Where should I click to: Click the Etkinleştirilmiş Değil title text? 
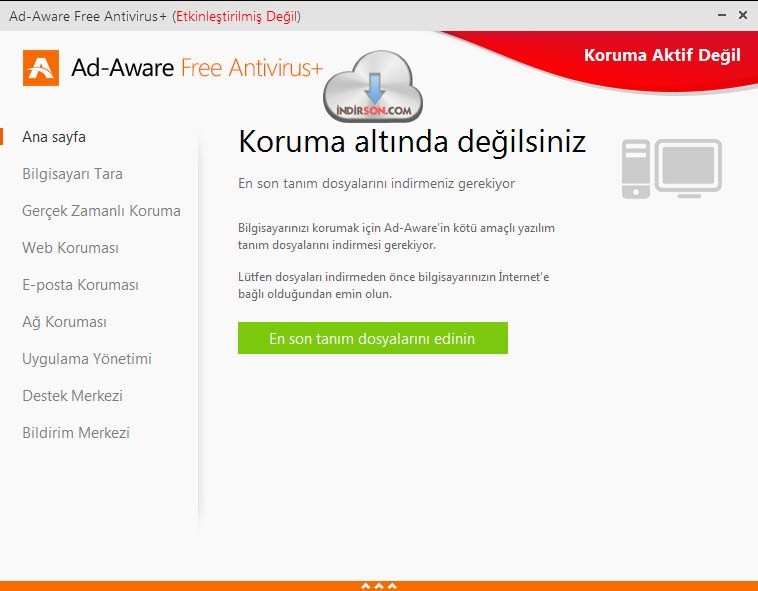(x=236, y=16)
